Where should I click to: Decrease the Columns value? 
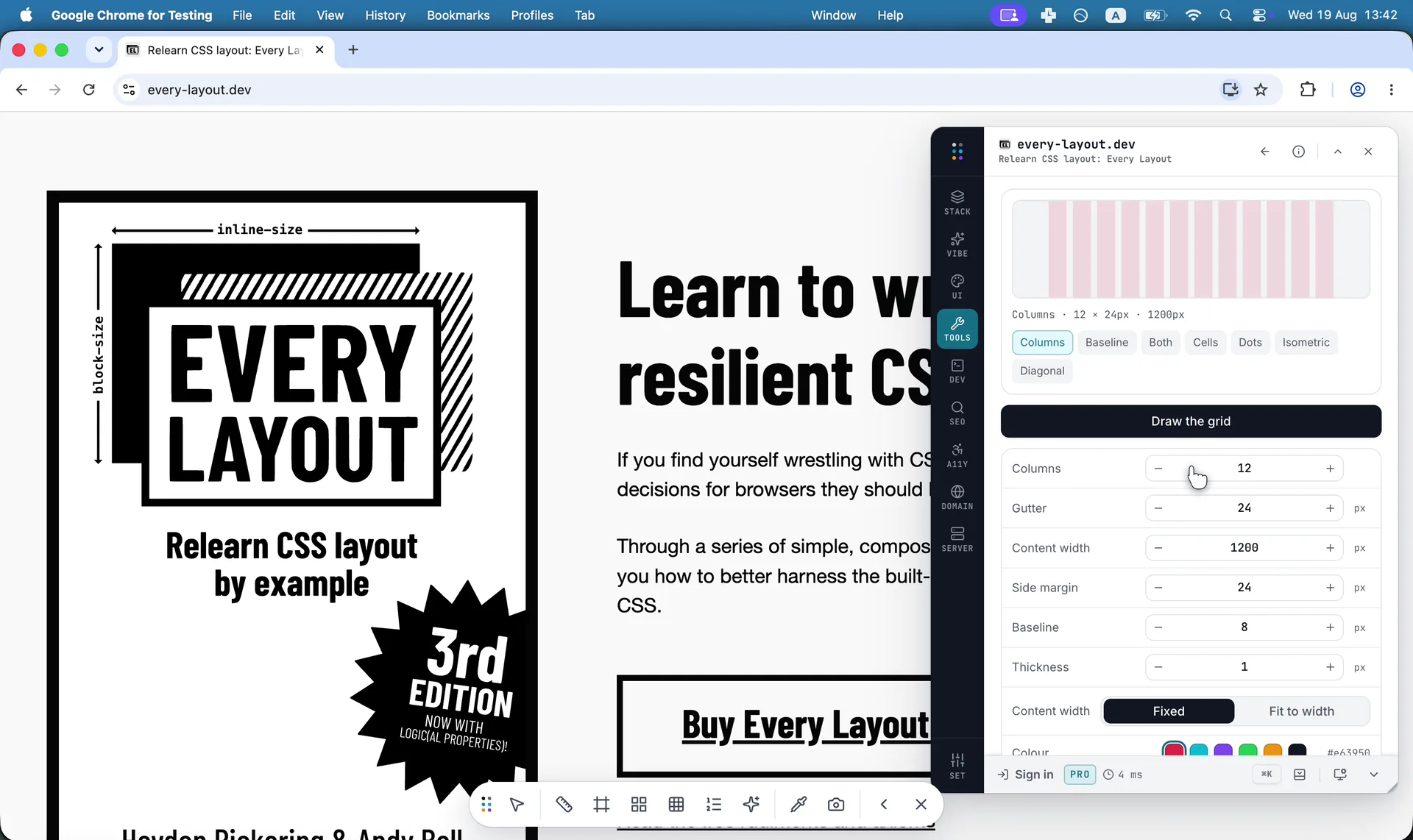click(1158, 469)
